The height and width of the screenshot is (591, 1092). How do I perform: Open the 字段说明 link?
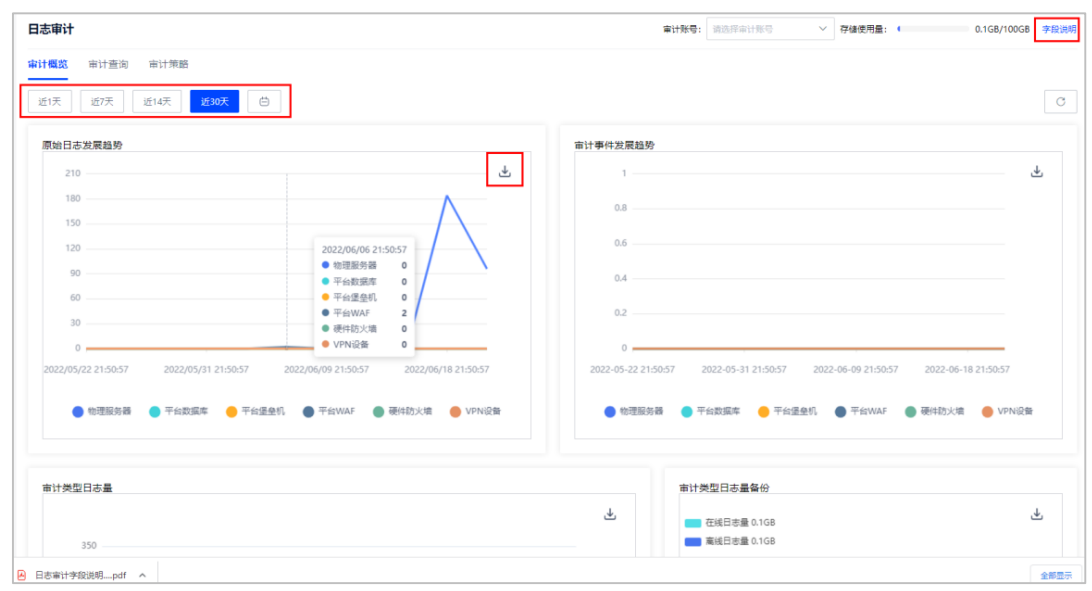[1059, 29]
